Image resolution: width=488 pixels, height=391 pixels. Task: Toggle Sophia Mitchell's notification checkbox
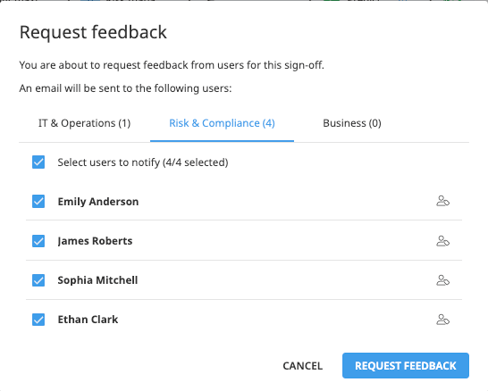coord(38,280)
